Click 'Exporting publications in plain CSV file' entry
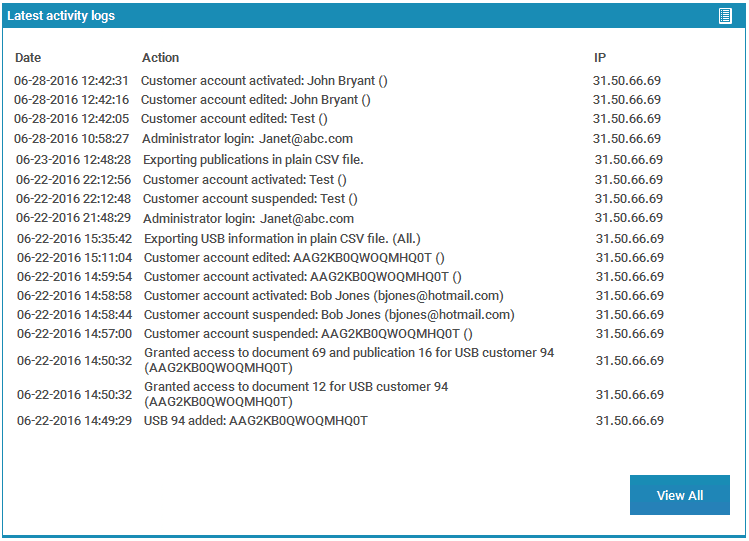This screenshot has height=541, width=749. coord(253,160)
